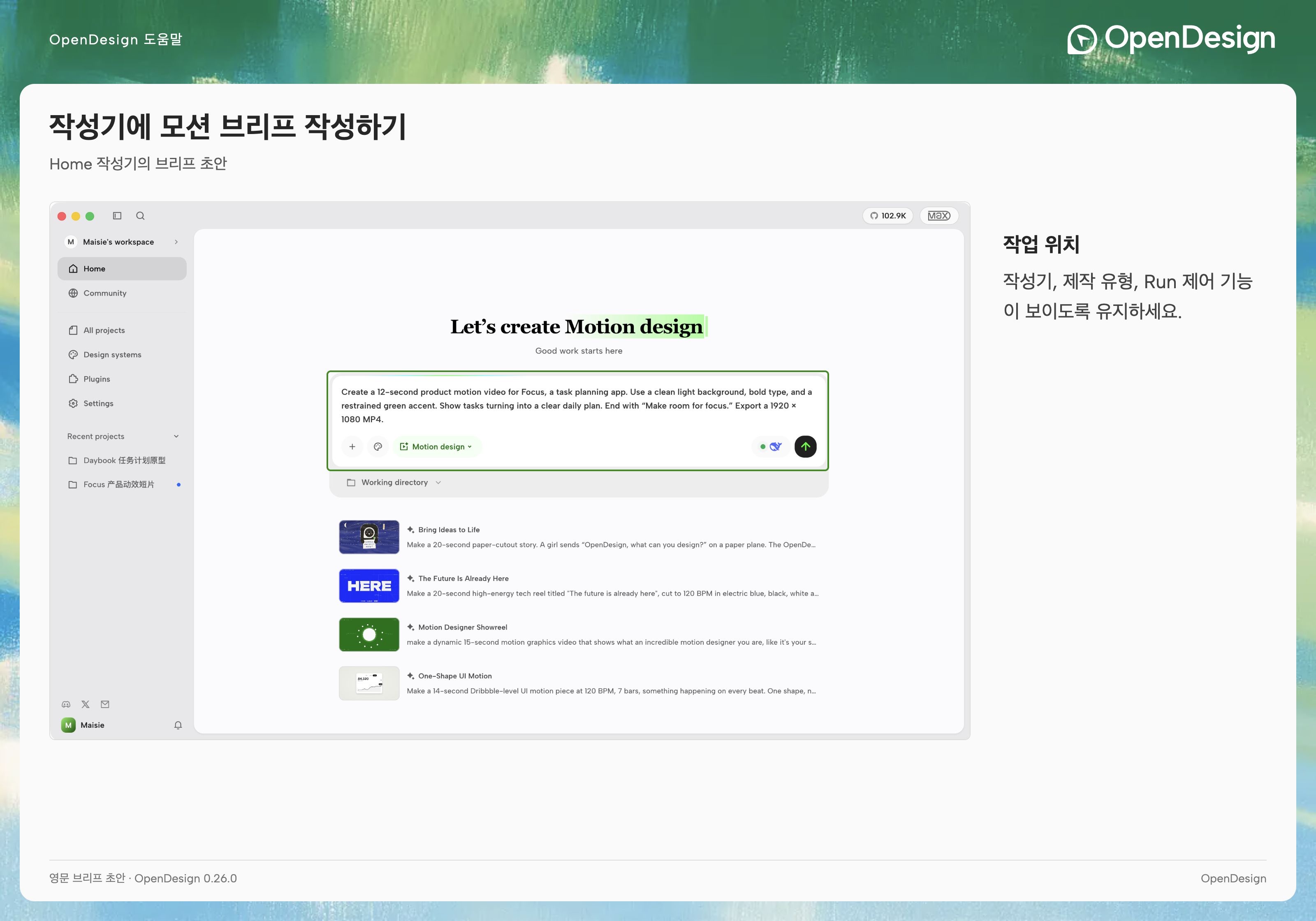Viewport: 1316px width, 921px height.
Task: Click the All projects file icon
Action: pos(73,330)
